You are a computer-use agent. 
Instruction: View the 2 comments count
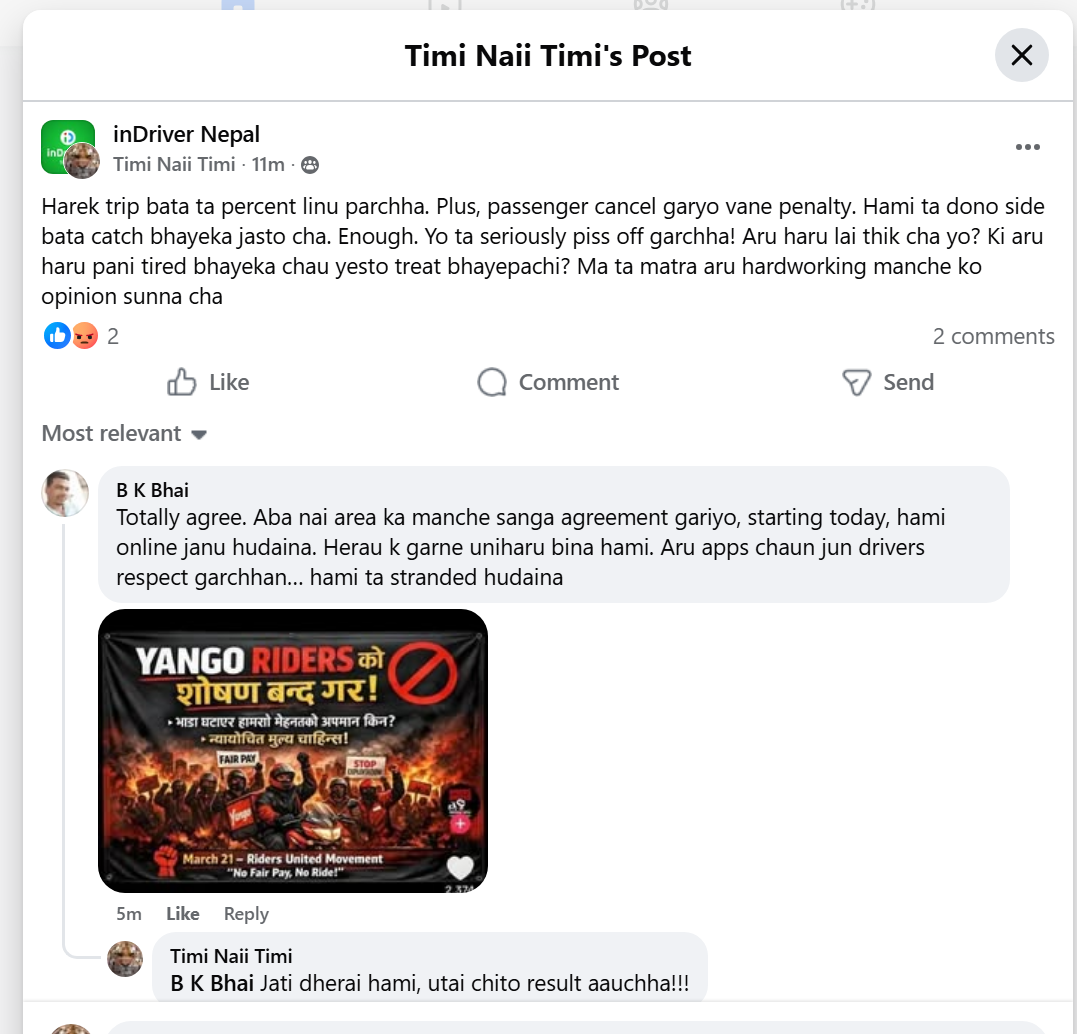993,336
